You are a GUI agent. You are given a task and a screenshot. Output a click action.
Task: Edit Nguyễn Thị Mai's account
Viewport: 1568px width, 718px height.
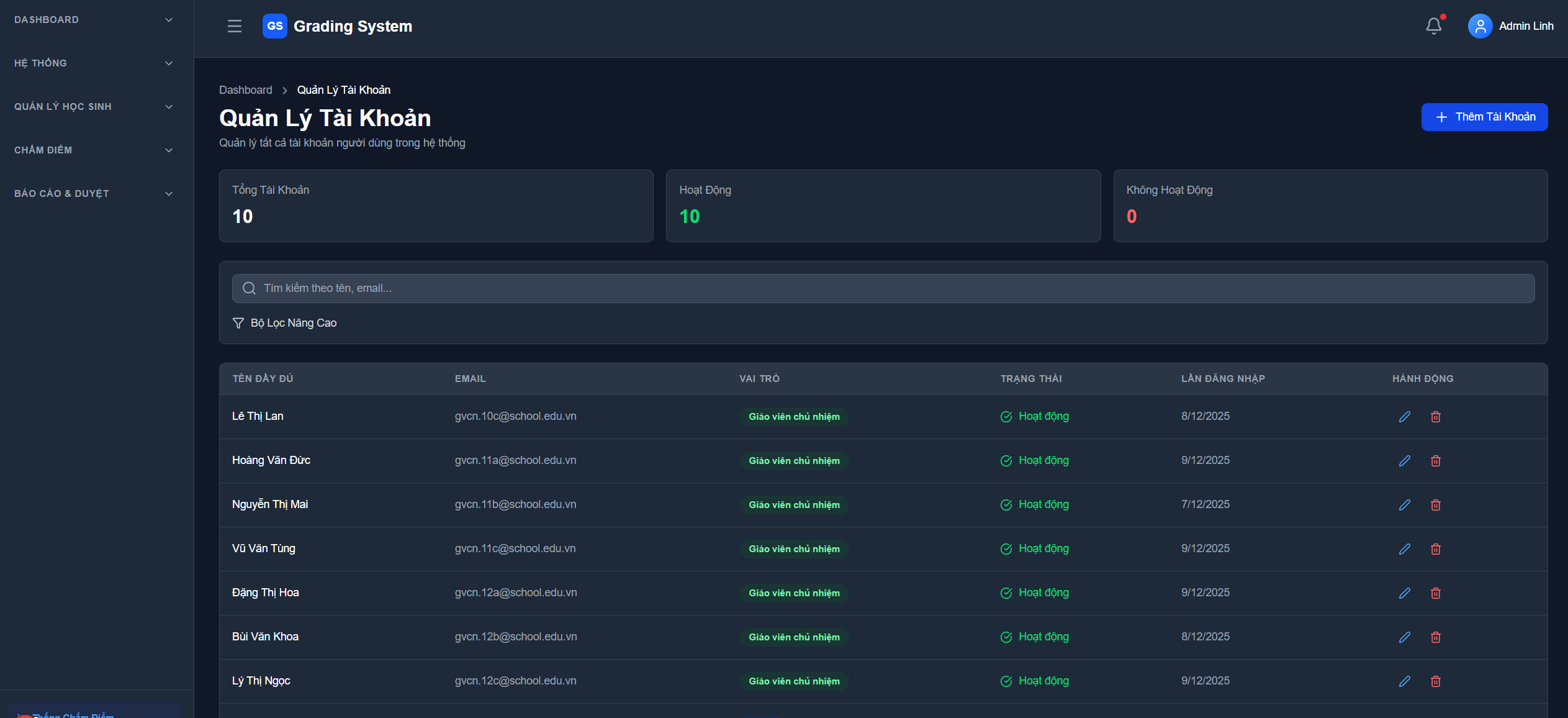tap(1404, 505)
